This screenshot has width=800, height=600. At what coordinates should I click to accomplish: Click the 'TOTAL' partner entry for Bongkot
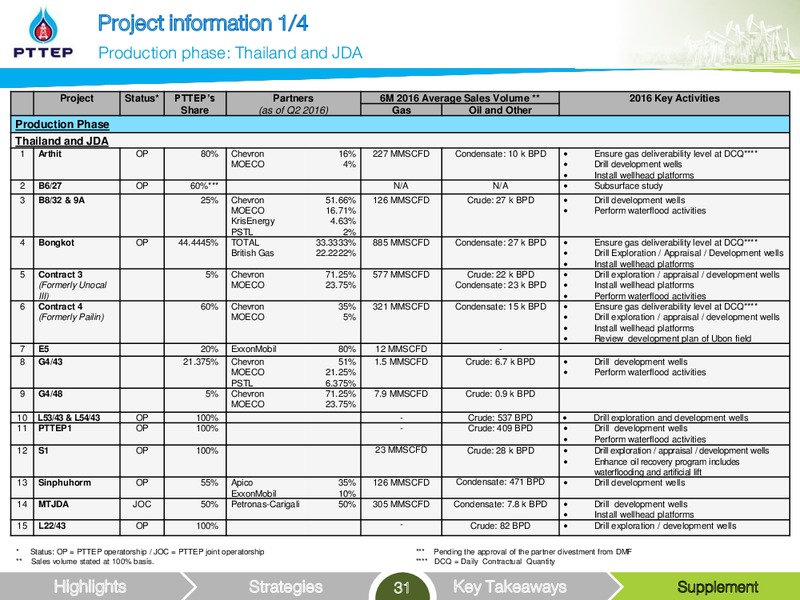(x=245, y=242)
